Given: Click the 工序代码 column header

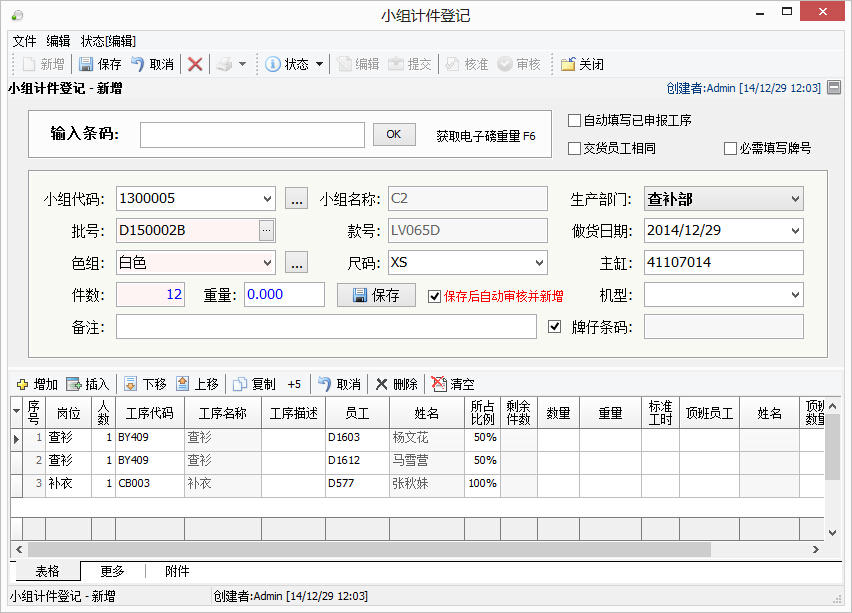Looking at the screenshot, I should point(149,413).
